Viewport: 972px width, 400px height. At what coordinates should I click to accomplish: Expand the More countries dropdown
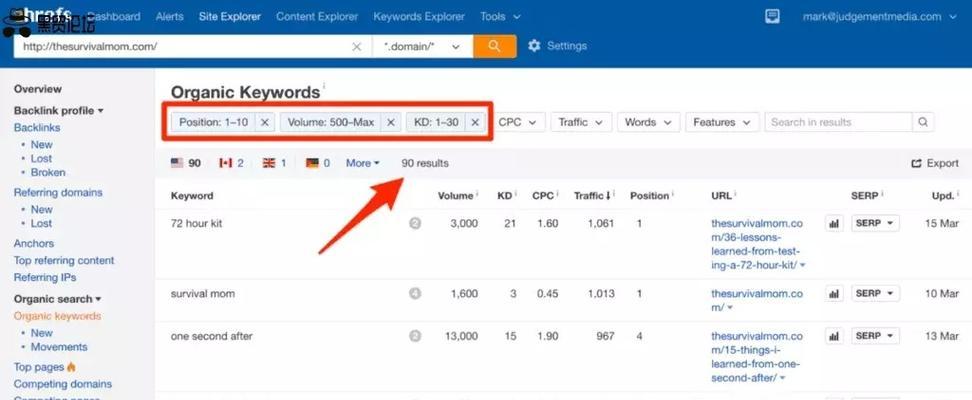point(363,163)
